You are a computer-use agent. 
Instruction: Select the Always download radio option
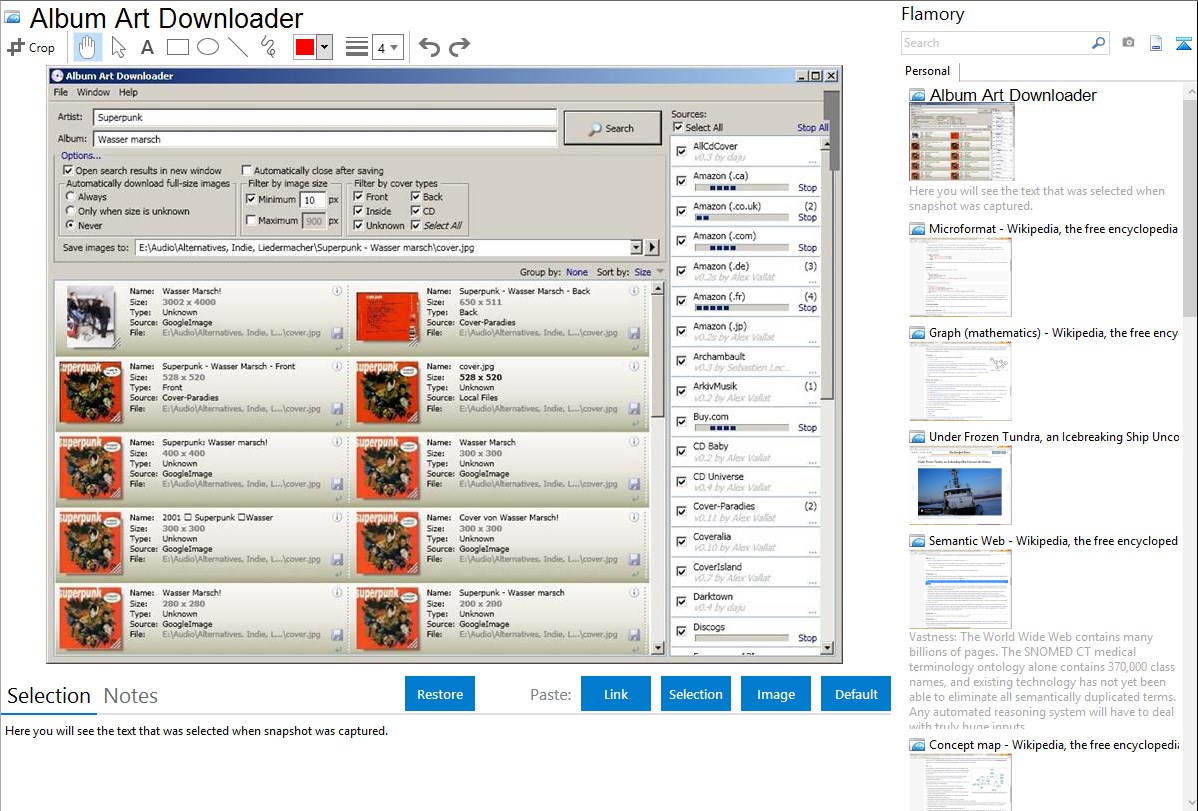pyautogui.click(x=70, y=196)
